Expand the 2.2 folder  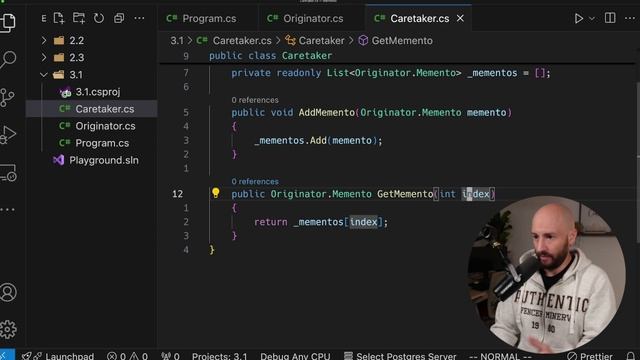coord(44,40)
